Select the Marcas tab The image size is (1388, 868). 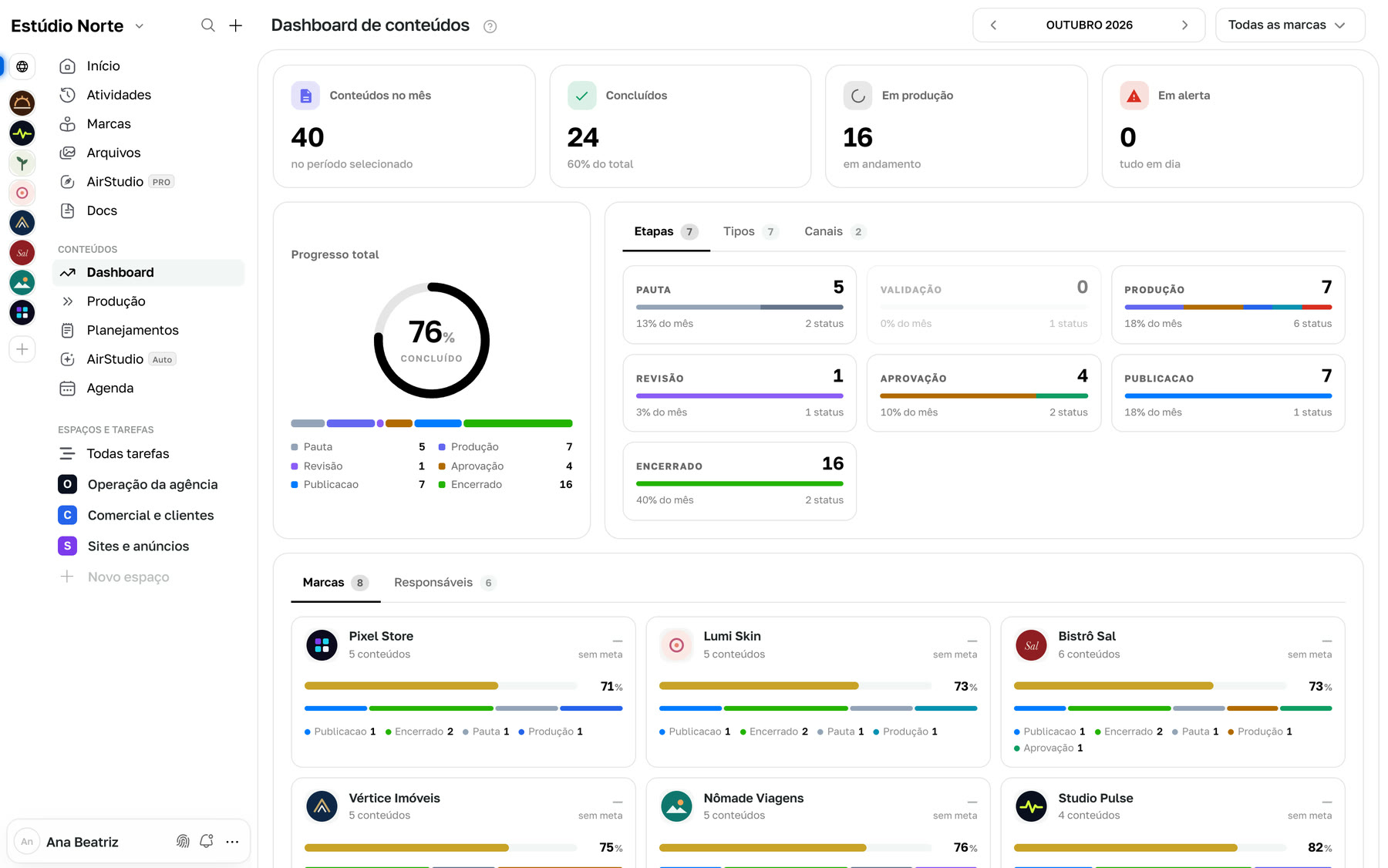point(335,582)
